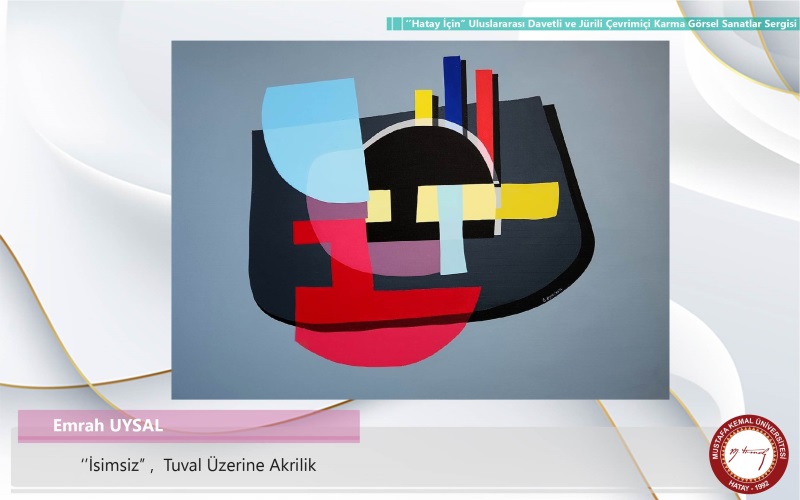800x500 pixels.
Task: Select the light blue vertical strip in center
Action: pos(452,232)
